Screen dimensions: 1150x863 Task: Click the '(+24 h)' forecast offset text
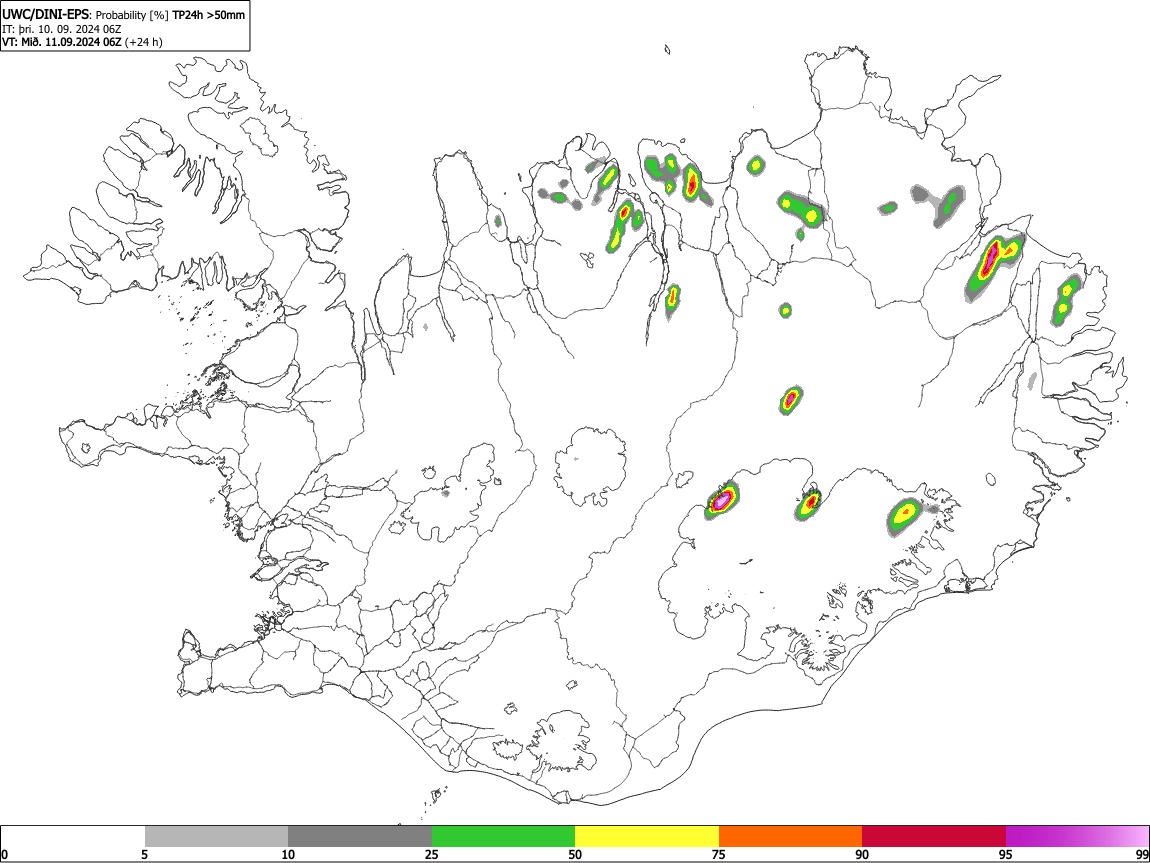(144, 42)
